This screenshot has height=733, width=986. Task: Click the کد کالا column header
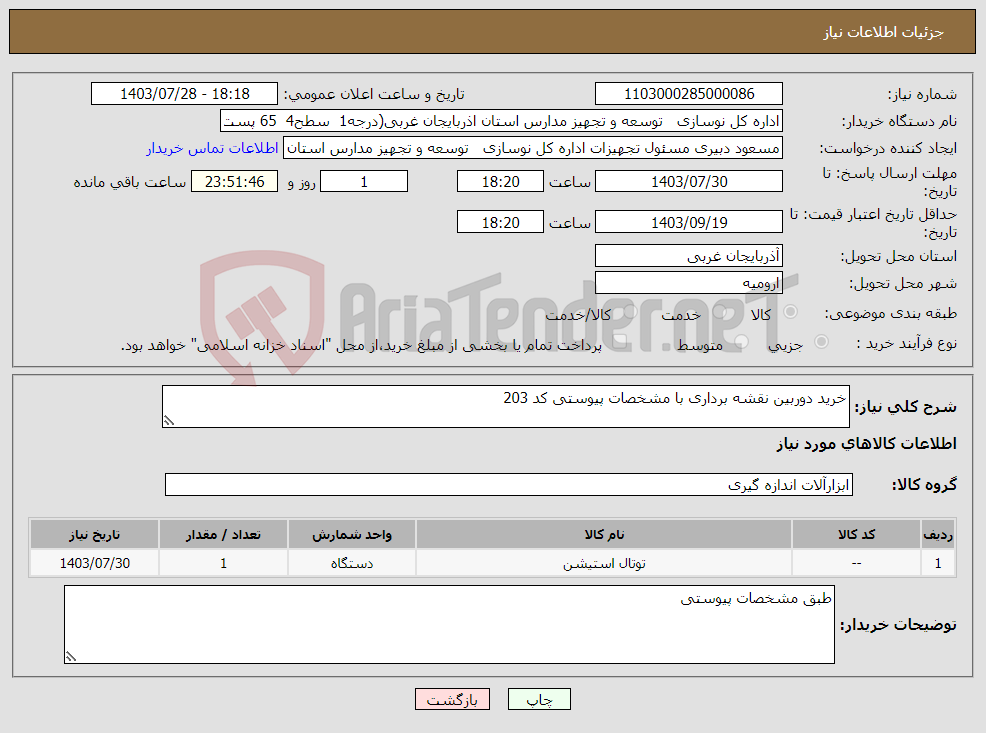(856, 534)
